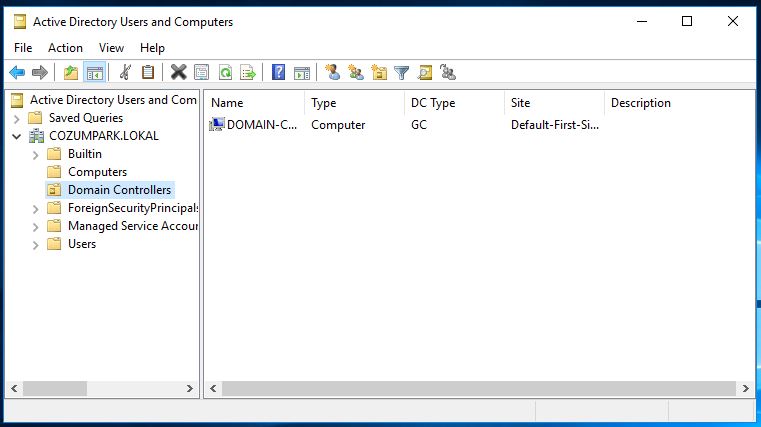
Task: Click the Create new user icon
Action: click(333, 72)
